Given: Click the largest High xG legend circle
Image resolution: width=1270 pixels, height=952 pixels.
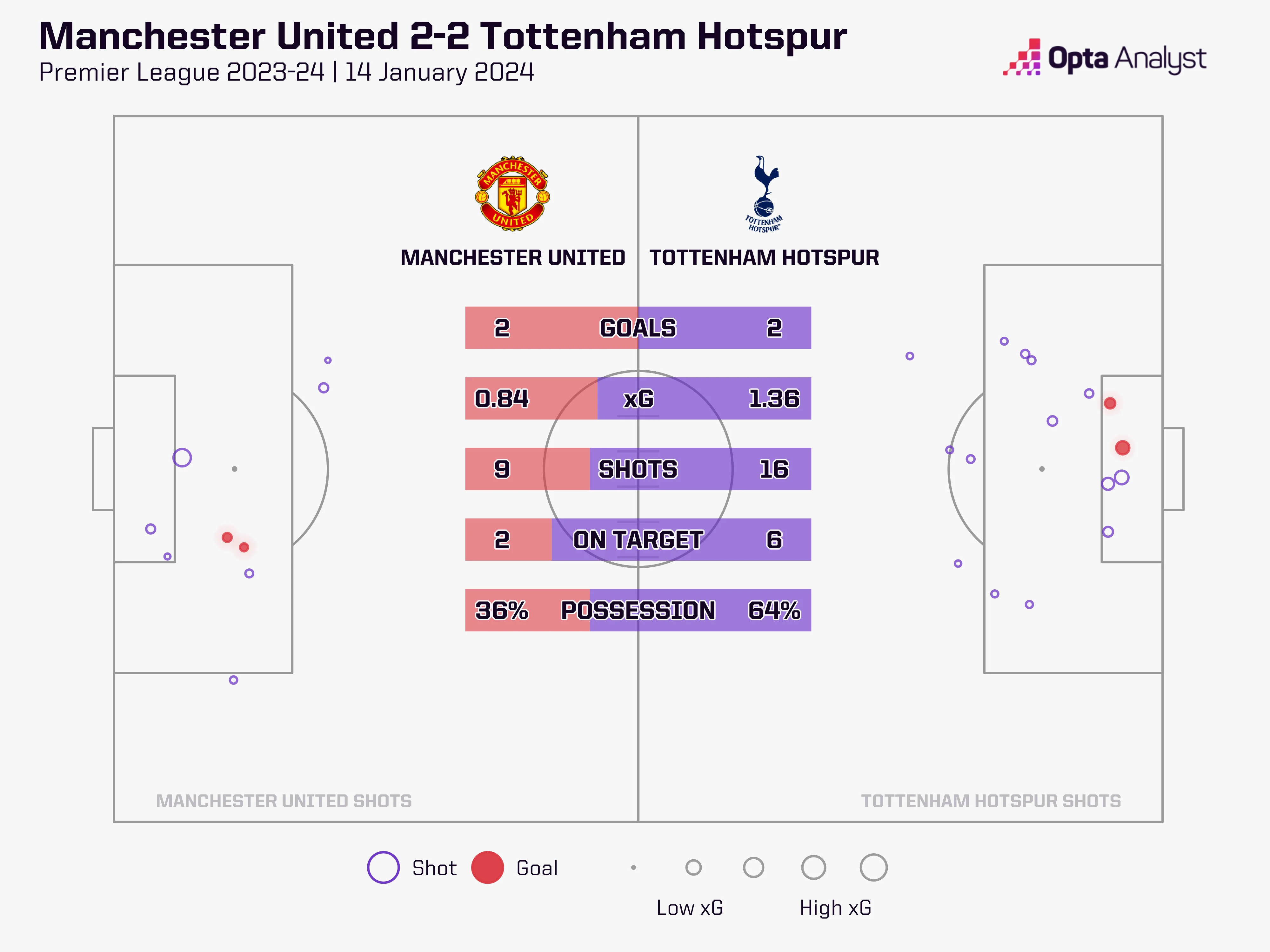Looking at the screenshot, I should 873,867.
